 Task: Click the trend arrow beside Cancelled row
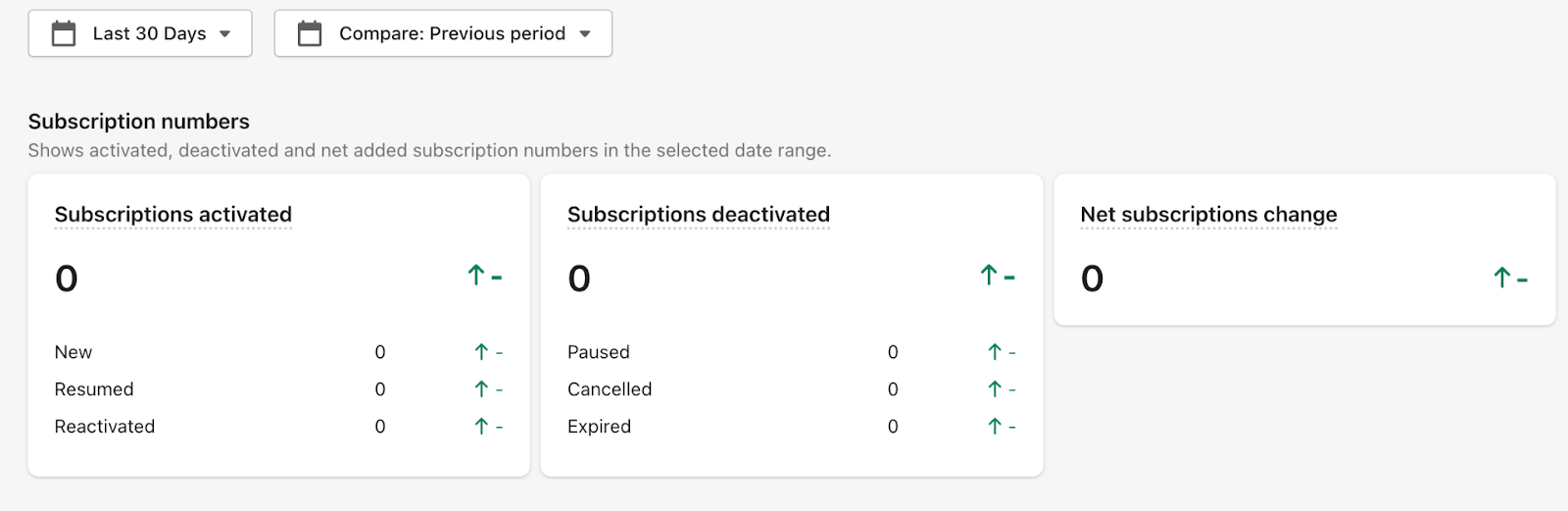tap(995, 389)
